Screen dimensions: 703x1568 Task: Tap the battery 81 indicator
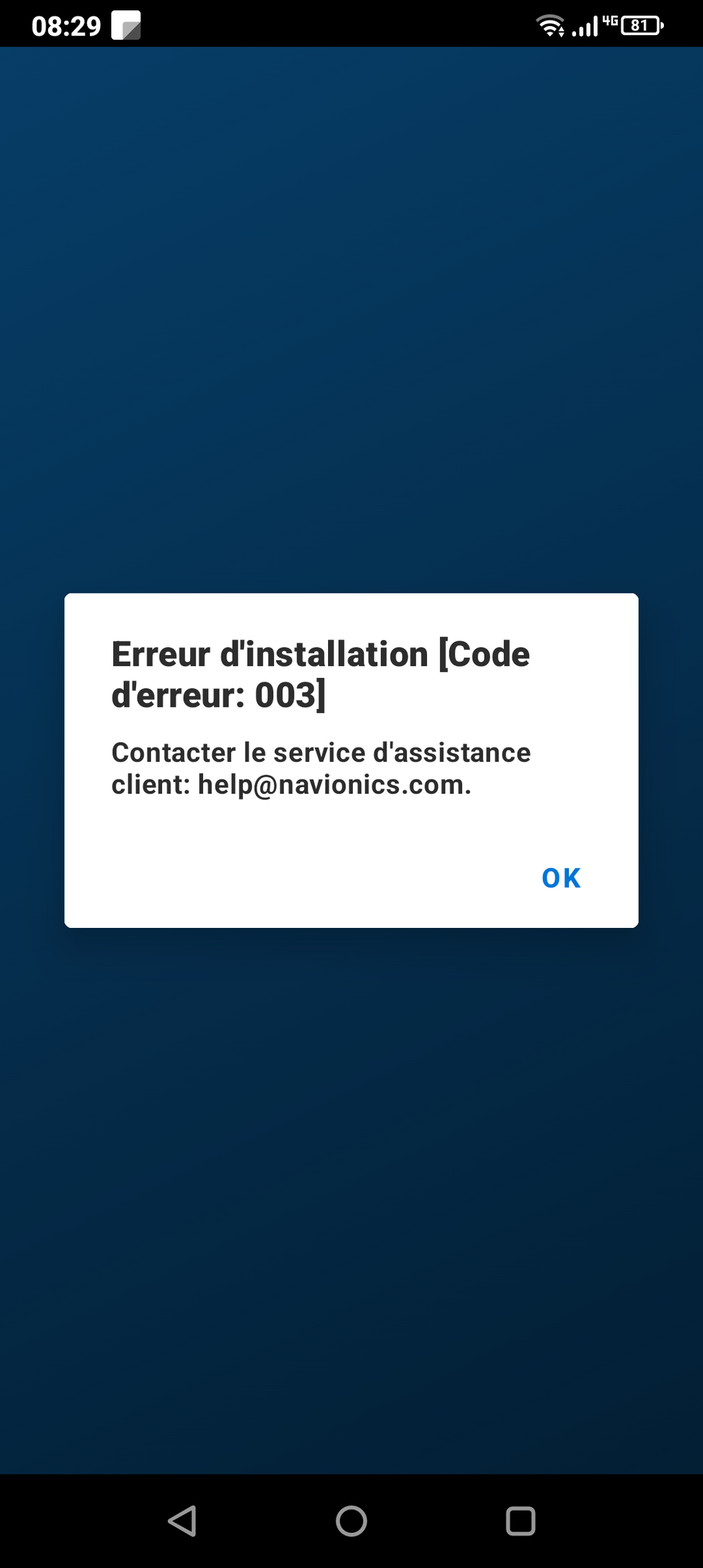point(642,25)
